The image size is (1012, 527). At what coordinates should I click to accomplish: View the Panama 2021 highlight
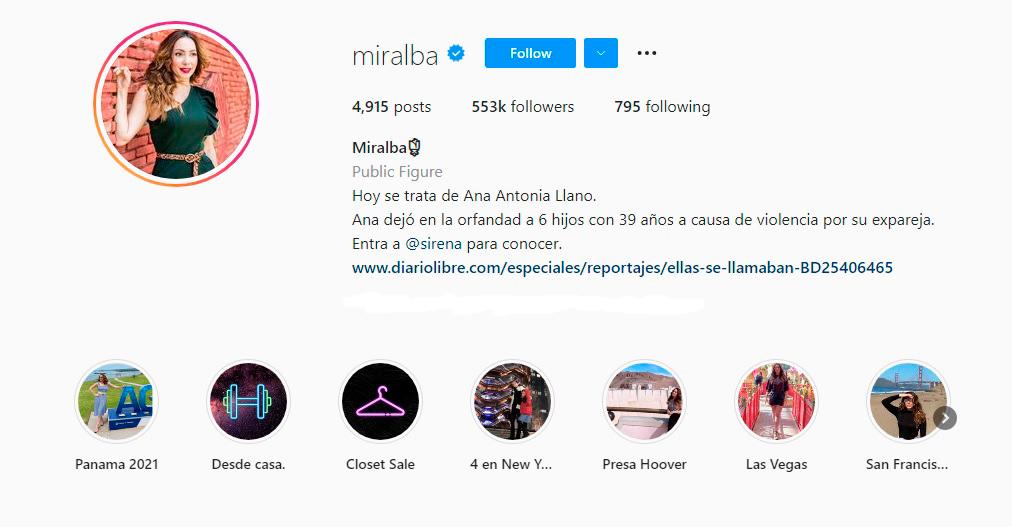(117, 401)
